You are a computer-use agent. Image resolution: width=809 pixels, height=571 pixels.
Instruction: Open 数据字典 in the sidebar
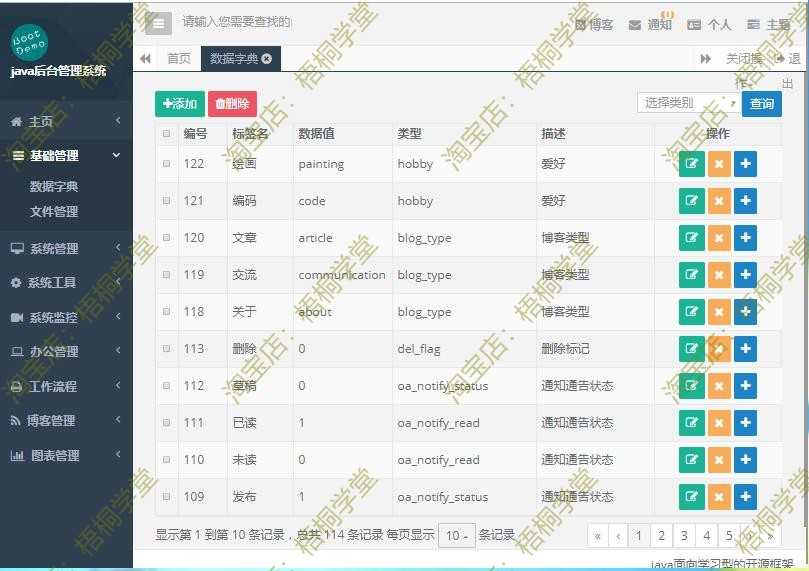coord(54,187)
